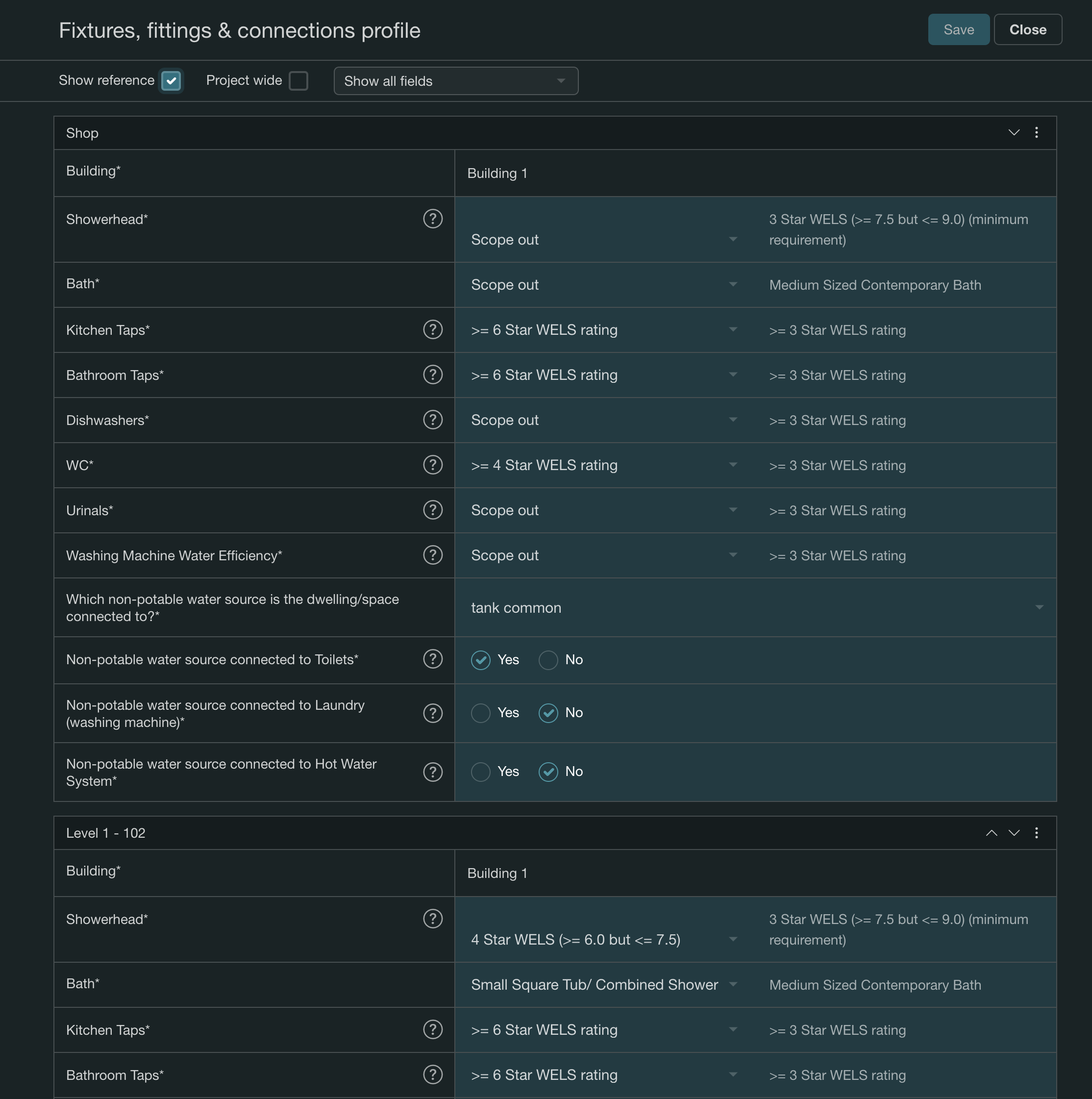
Task: Click help icon next to Shop Dishwashers
Action: click(x=432, y=420)
